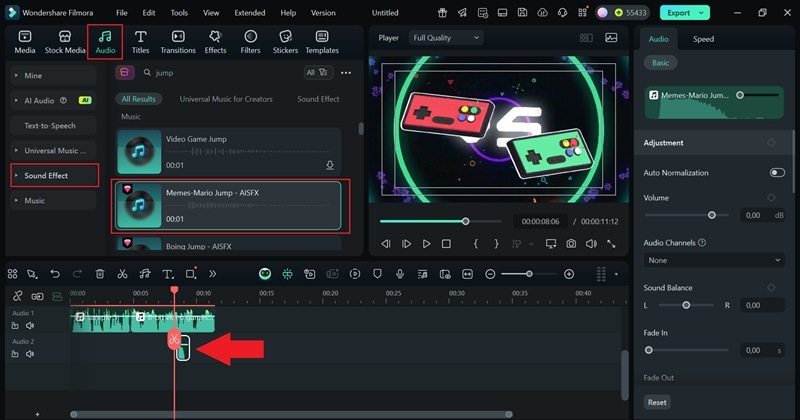Open the Effects panel
Image resolution: width=800 pixels, height=420 pixels.
[x=215, y=42]
